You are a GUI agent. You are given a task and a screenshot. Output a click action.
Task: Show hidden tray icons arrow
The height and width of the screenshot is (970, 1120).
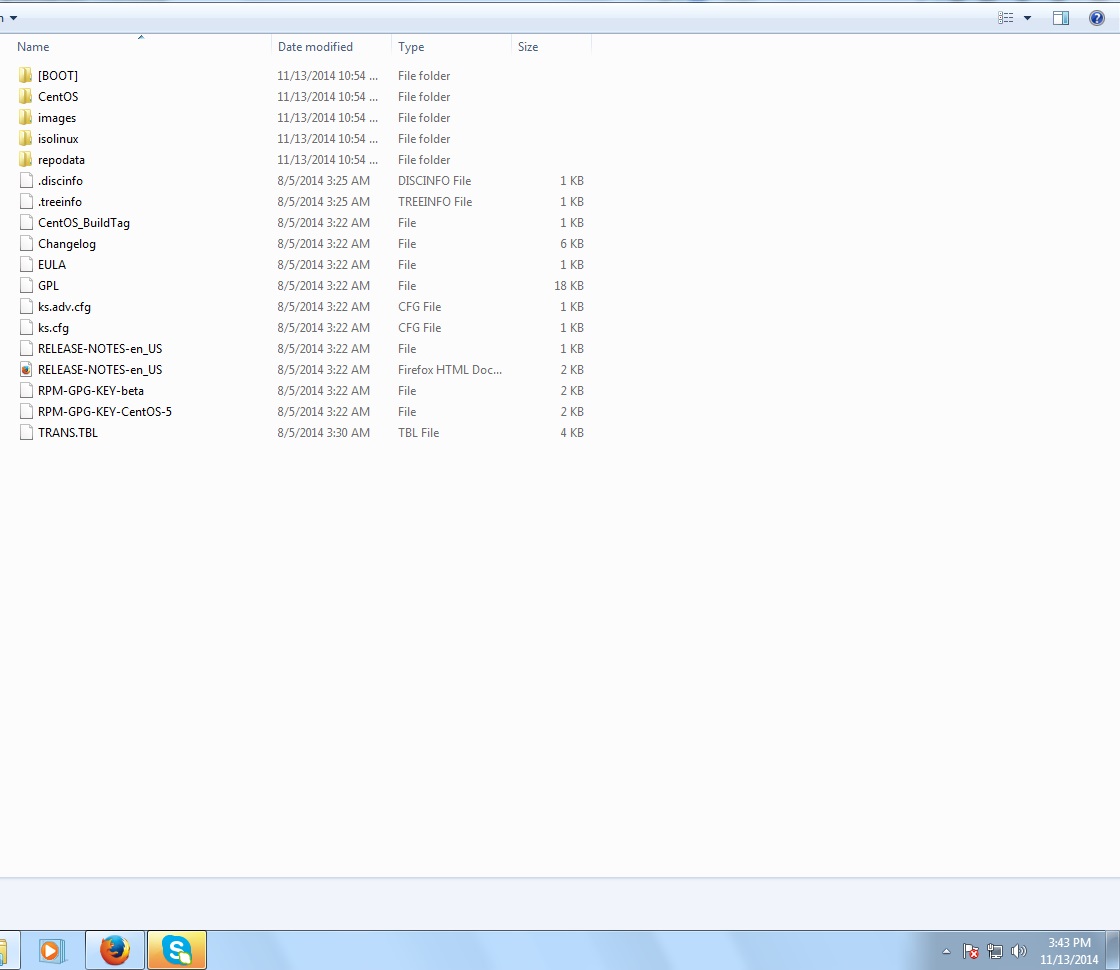point(946,951)
